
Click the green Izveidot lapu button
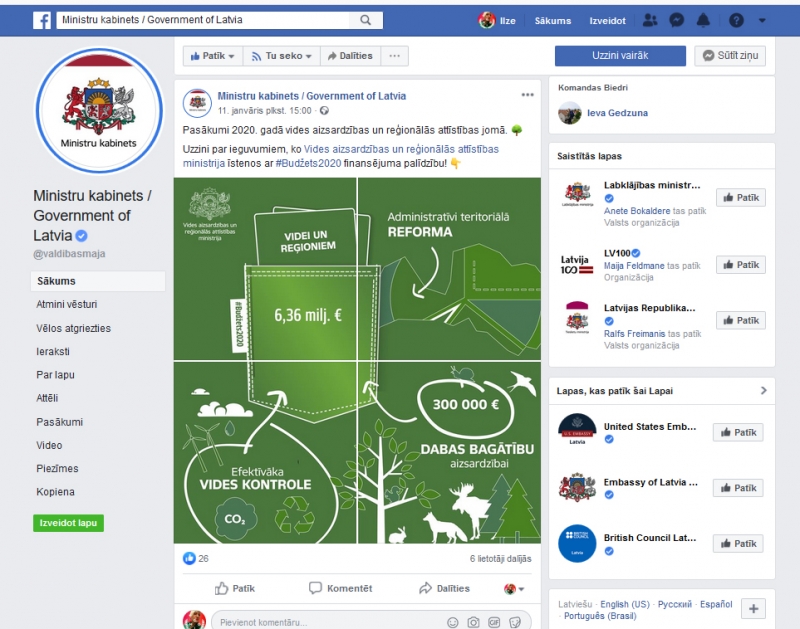click(x=68, y=523)
